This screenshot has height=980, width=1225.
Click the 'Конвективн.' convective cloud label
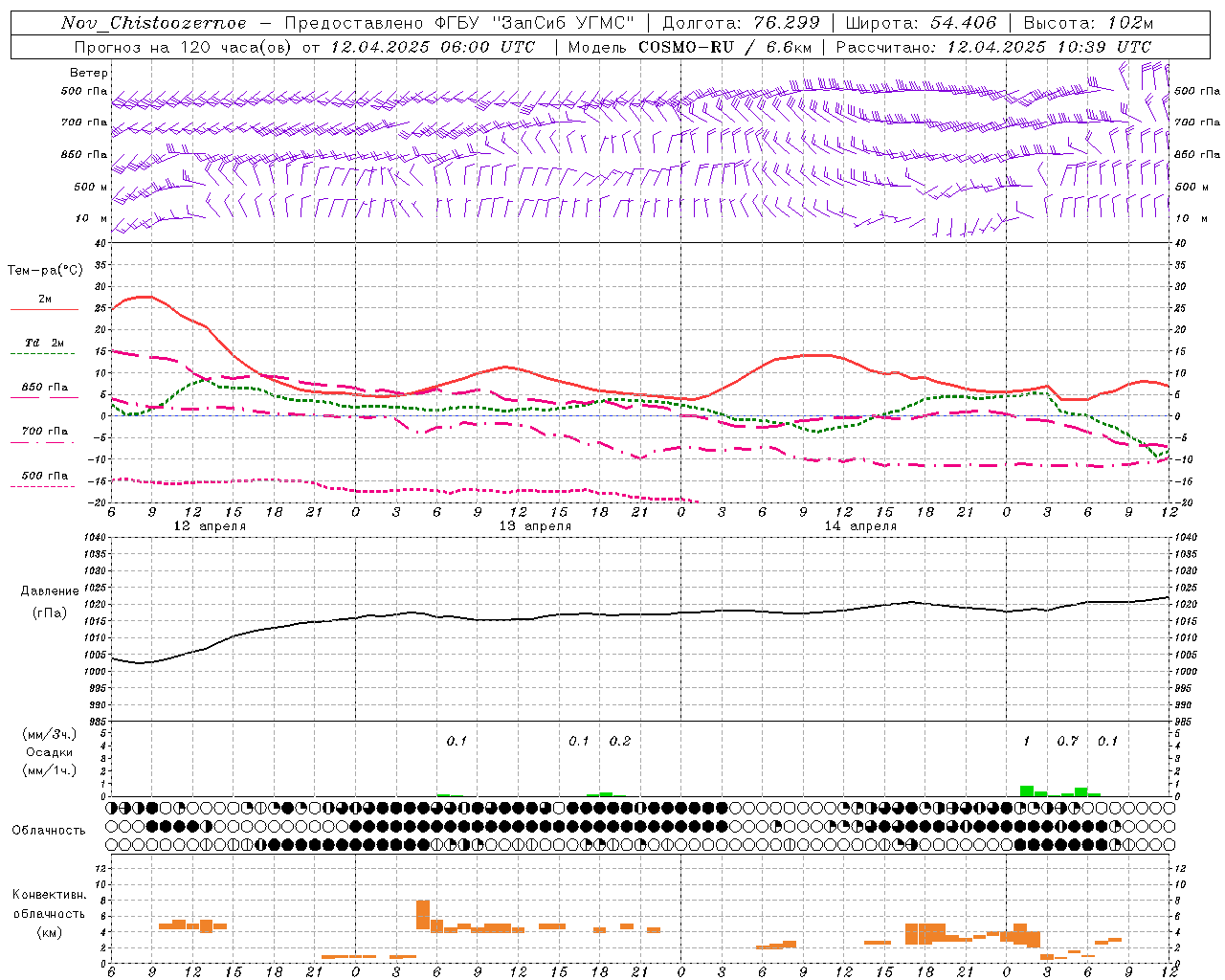click(x=50, y=895)
